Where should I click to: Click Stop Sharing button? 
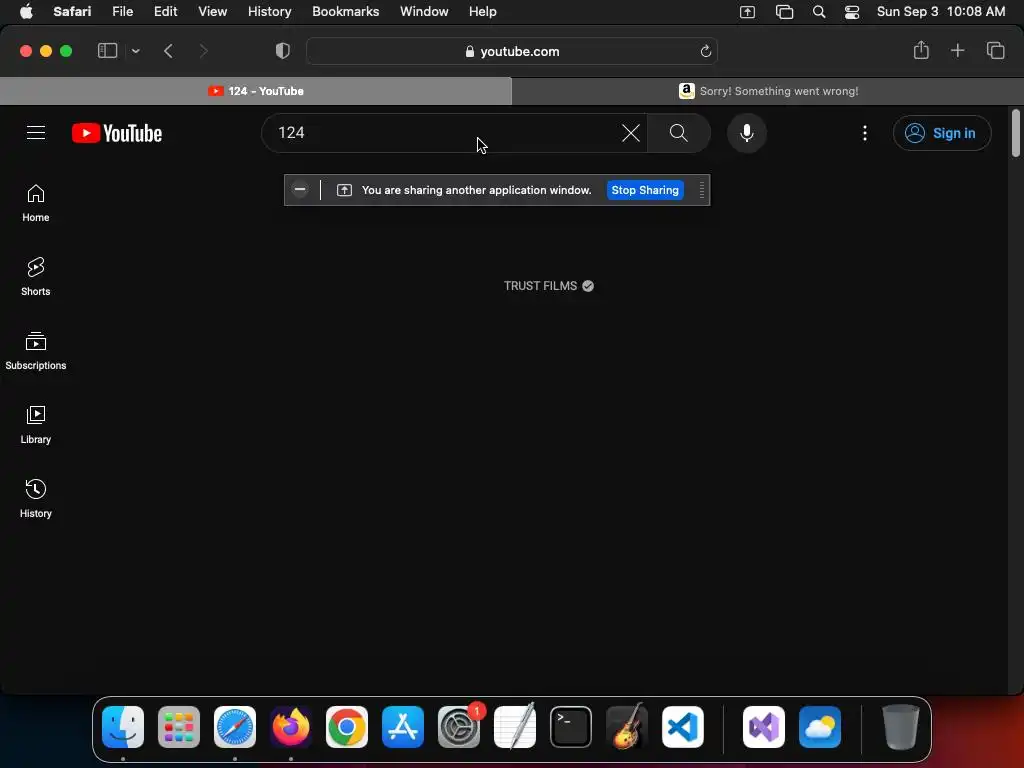pyautogui.click(x=645, y=190)
